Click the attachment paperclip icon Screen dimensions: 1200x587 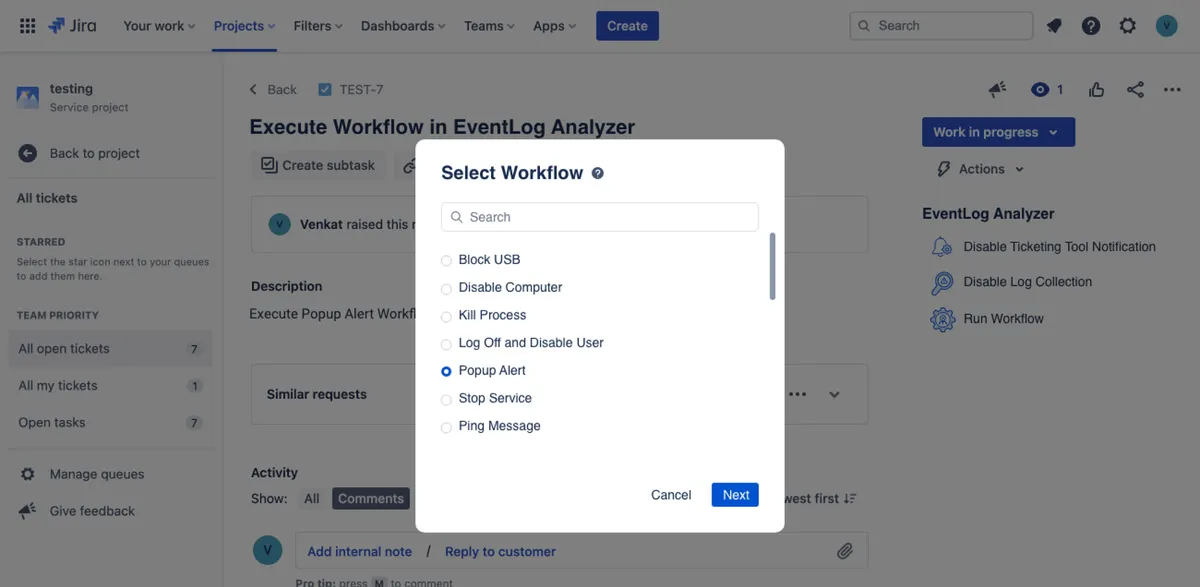tap(845, 551)
